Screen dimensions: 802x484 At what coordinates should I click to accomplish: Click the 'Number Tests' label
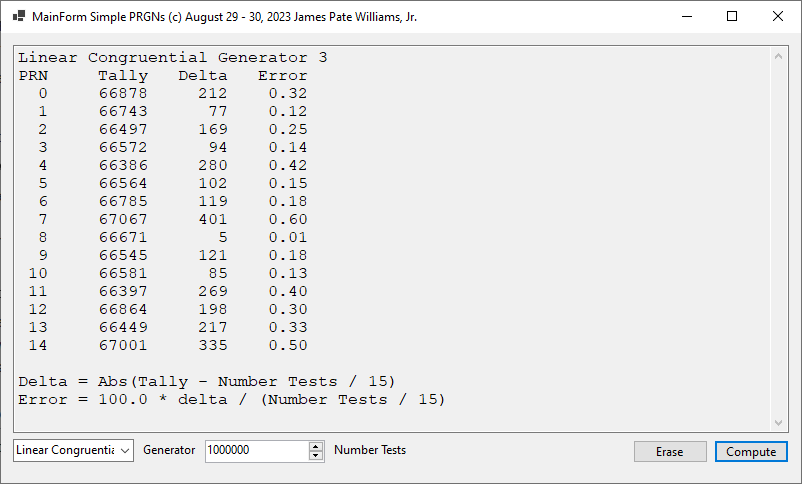click(370, 451)
